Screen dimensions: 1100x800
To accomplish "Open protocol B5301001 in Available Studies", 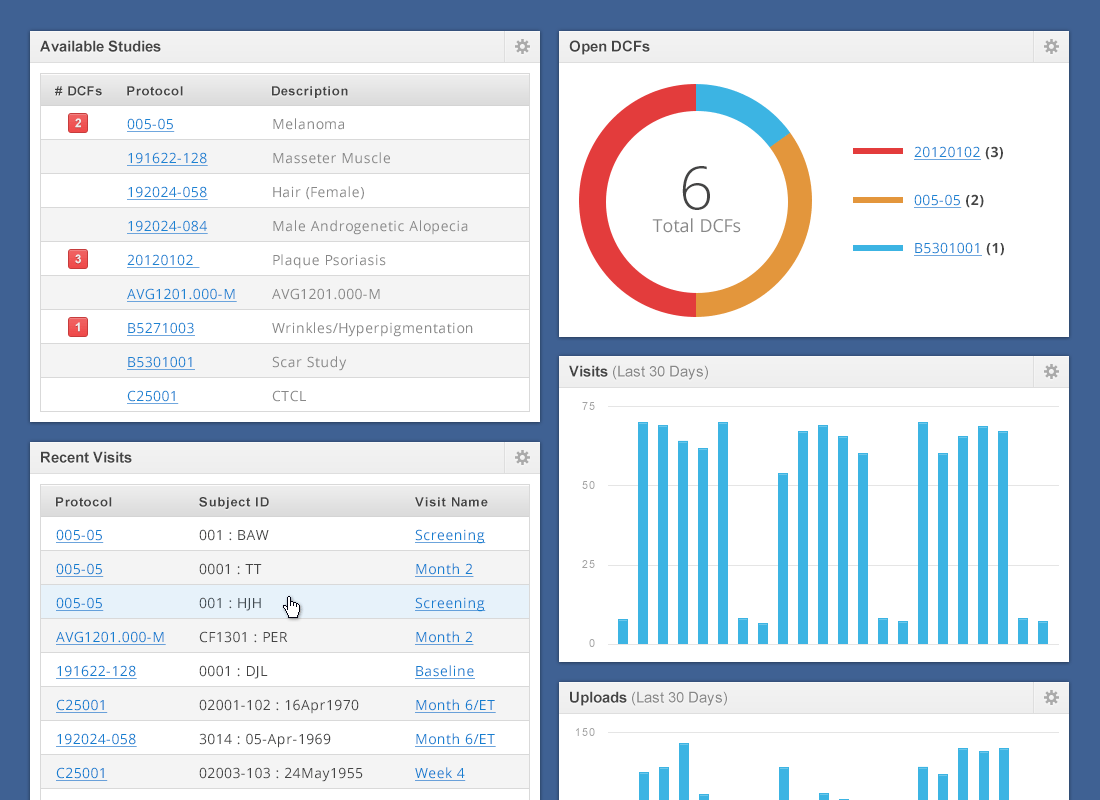I will pyautogui.click(x=161, y=362).
